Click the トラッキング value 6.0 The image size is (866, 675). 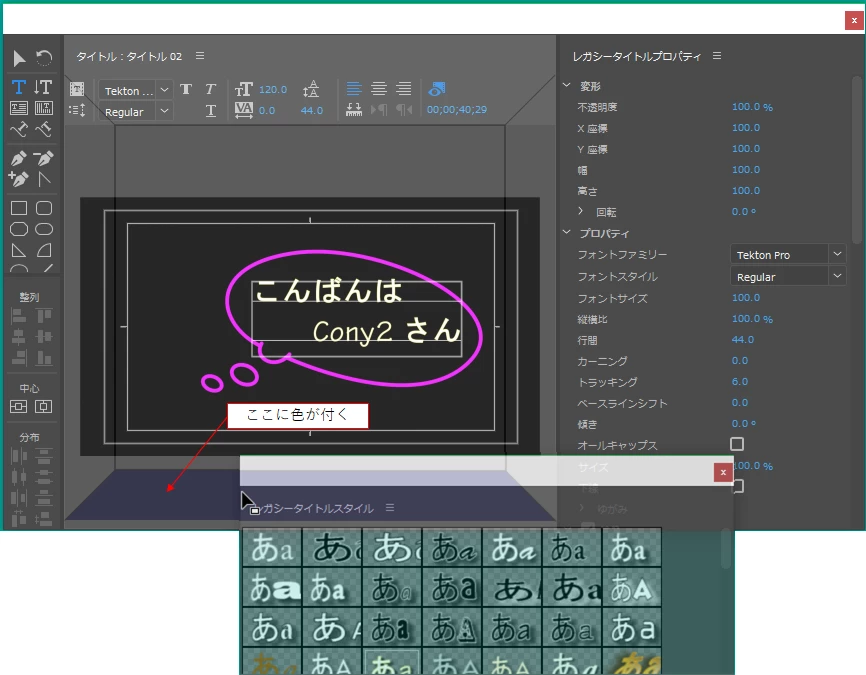click(x=740, y=382)
